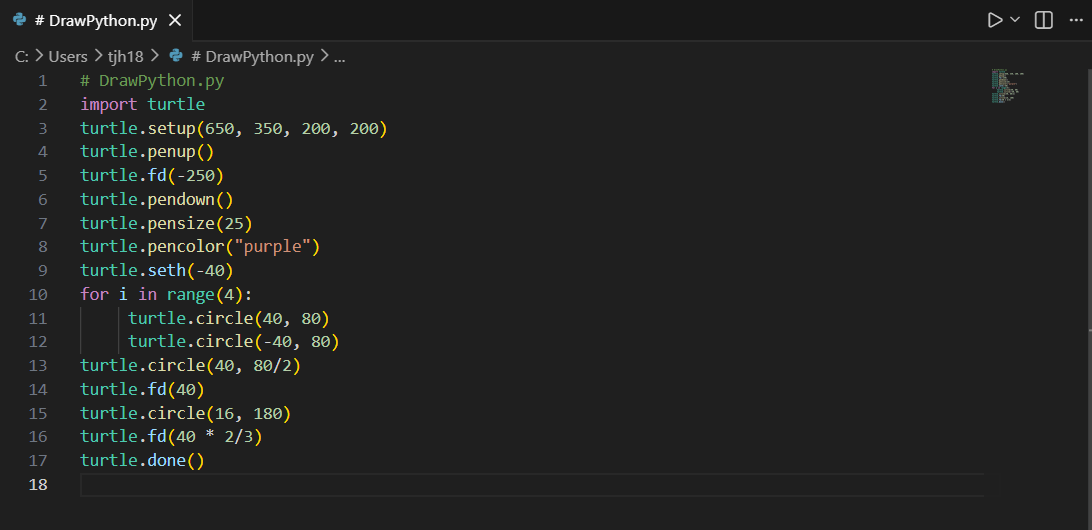Image resolution: width=1092 pixels, height=530 pixels.
Task: Click the # DrawPython.py breadcrumb file
Action: (252, 56)
